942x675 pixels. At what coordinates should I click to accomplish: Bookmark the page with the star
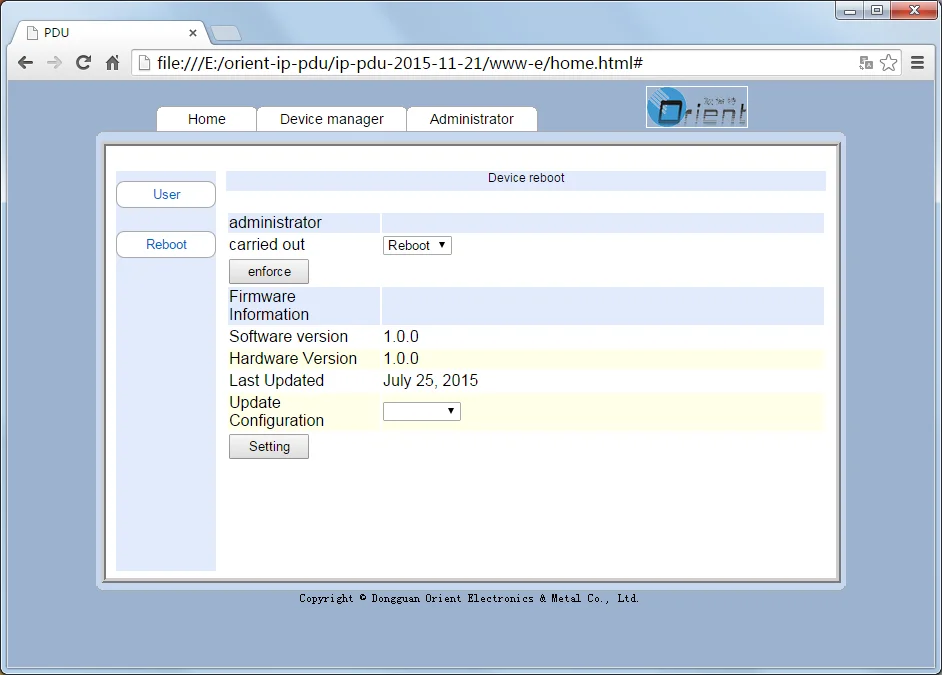(x=888, y=62)
